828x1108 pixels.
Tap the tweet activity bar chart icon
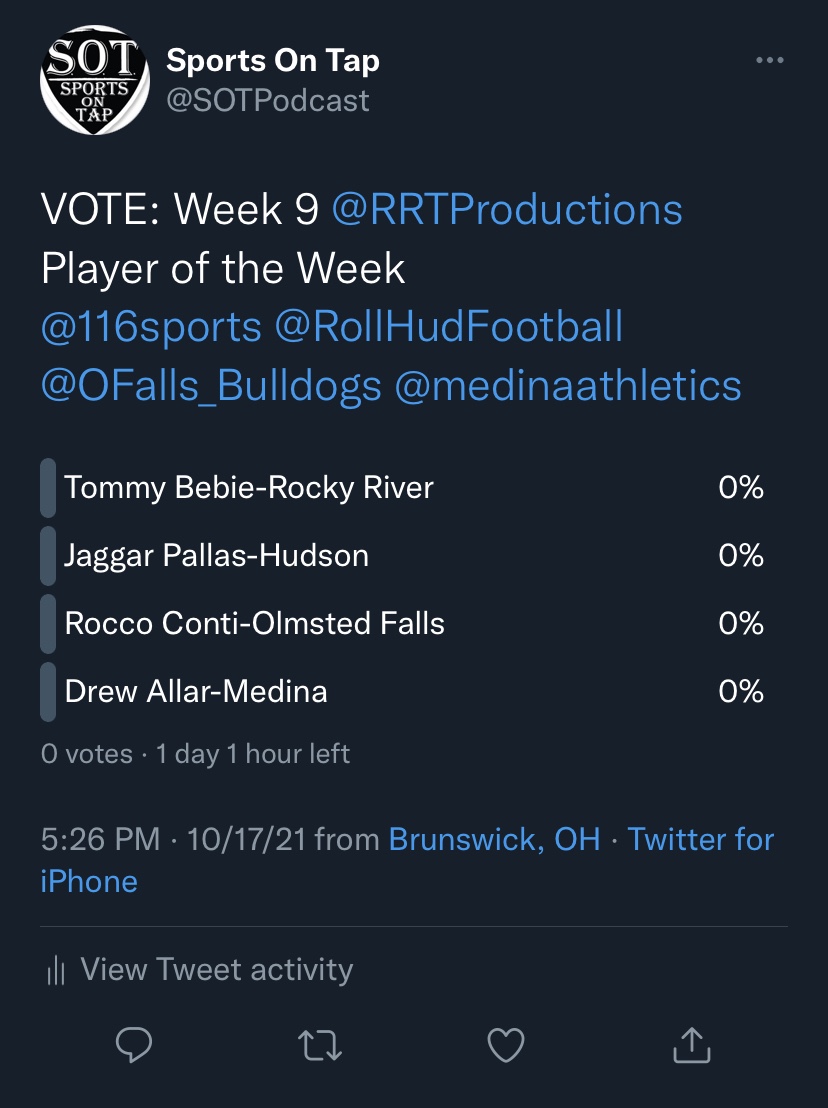(56, 970)
